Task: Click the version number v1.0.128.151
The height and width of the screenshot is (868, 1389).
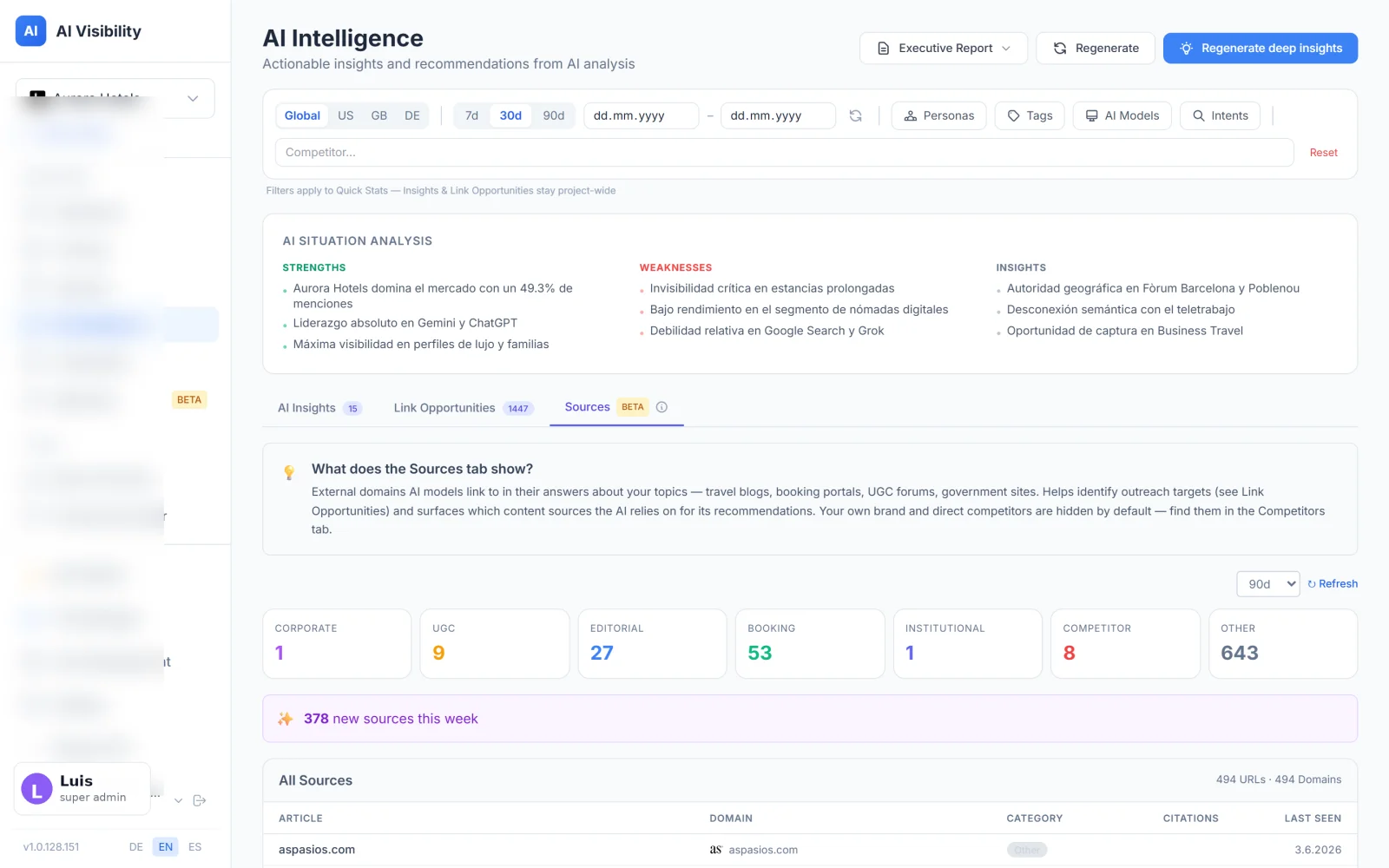Action: (51, 847)
